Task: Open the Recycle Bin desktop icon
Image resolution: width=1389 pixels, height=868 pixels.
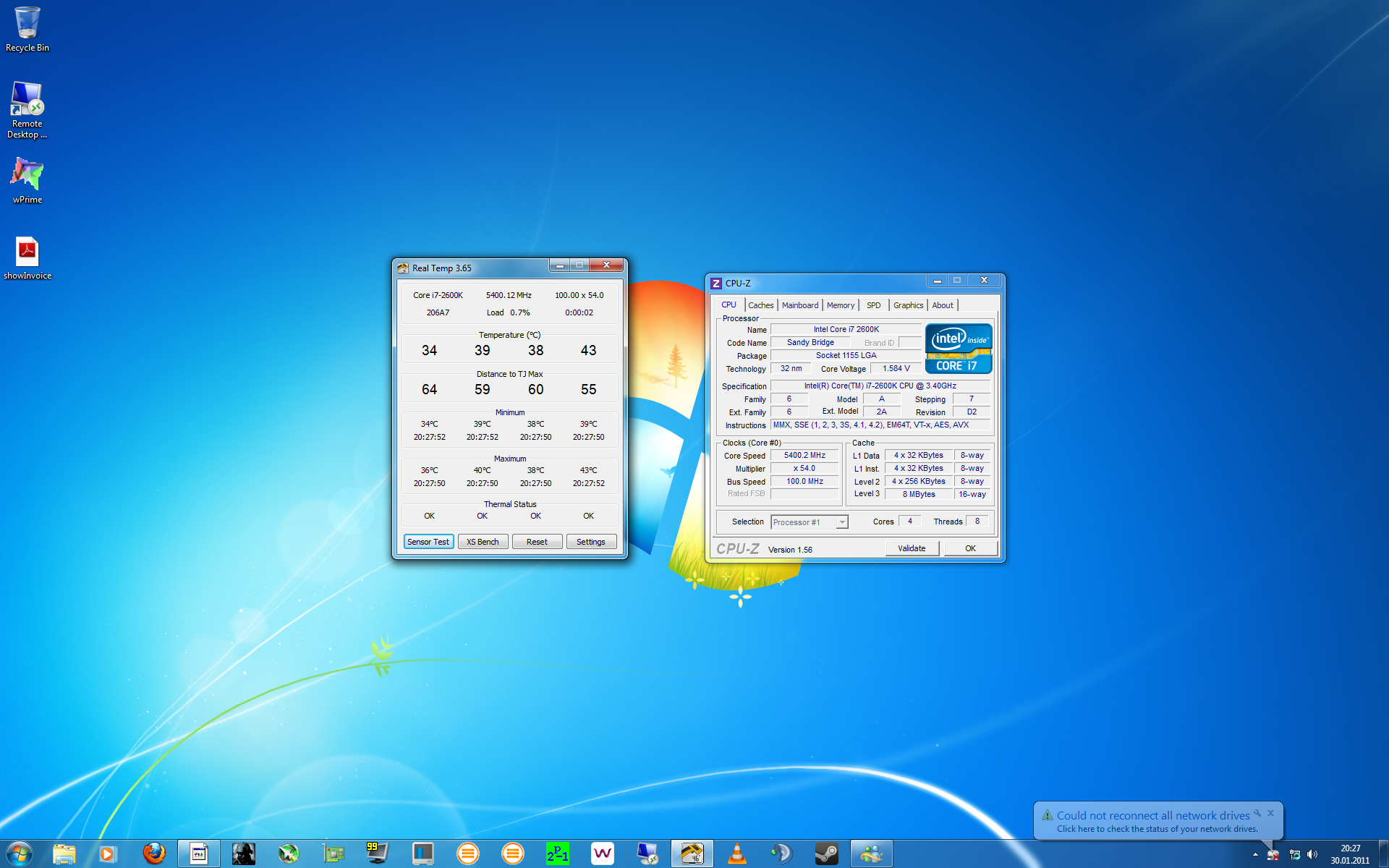Action: point(27,29)
